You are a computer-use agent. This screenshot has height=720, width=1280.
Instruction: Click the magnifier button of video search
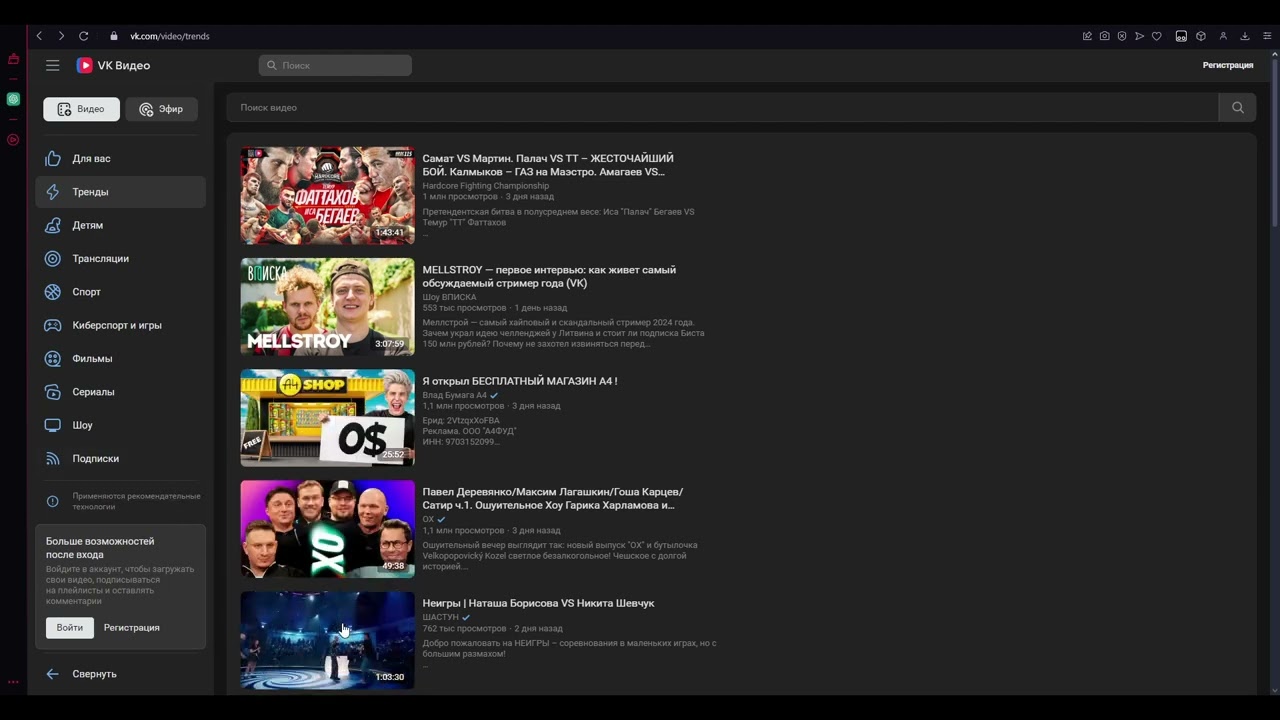[1238, 108]
